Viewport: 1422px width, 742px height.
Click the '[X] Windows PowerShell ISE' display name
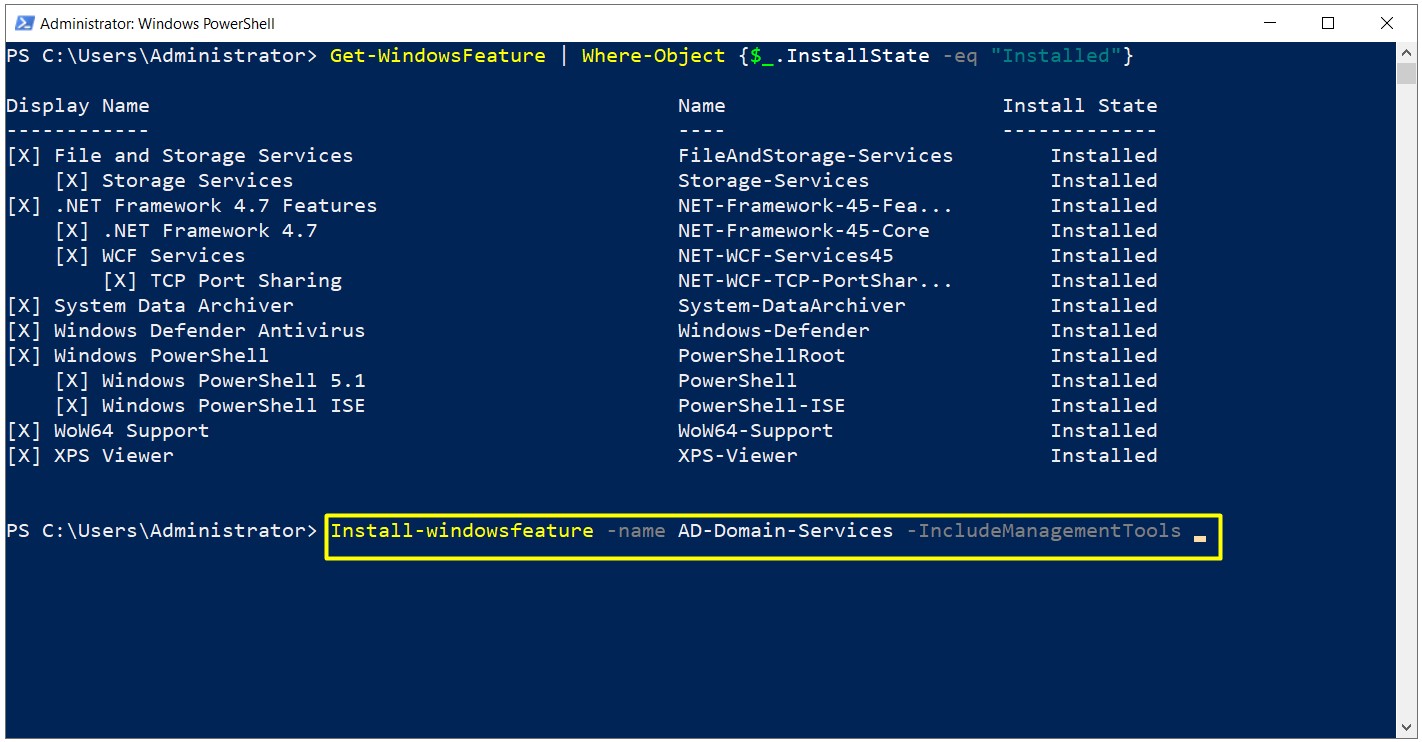(210, 406)
